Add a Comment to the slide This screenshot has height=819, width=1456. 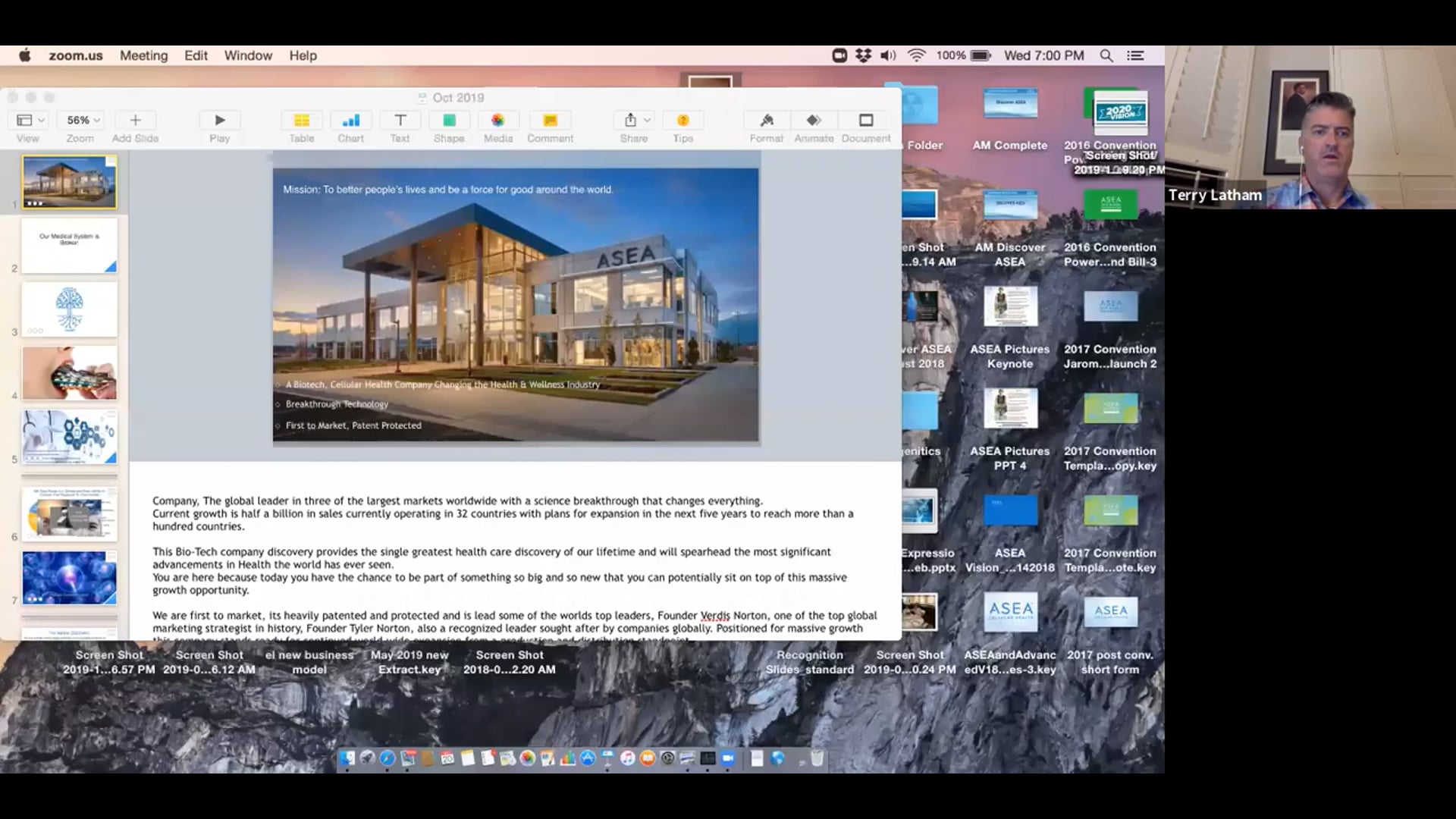coord(550,121)
